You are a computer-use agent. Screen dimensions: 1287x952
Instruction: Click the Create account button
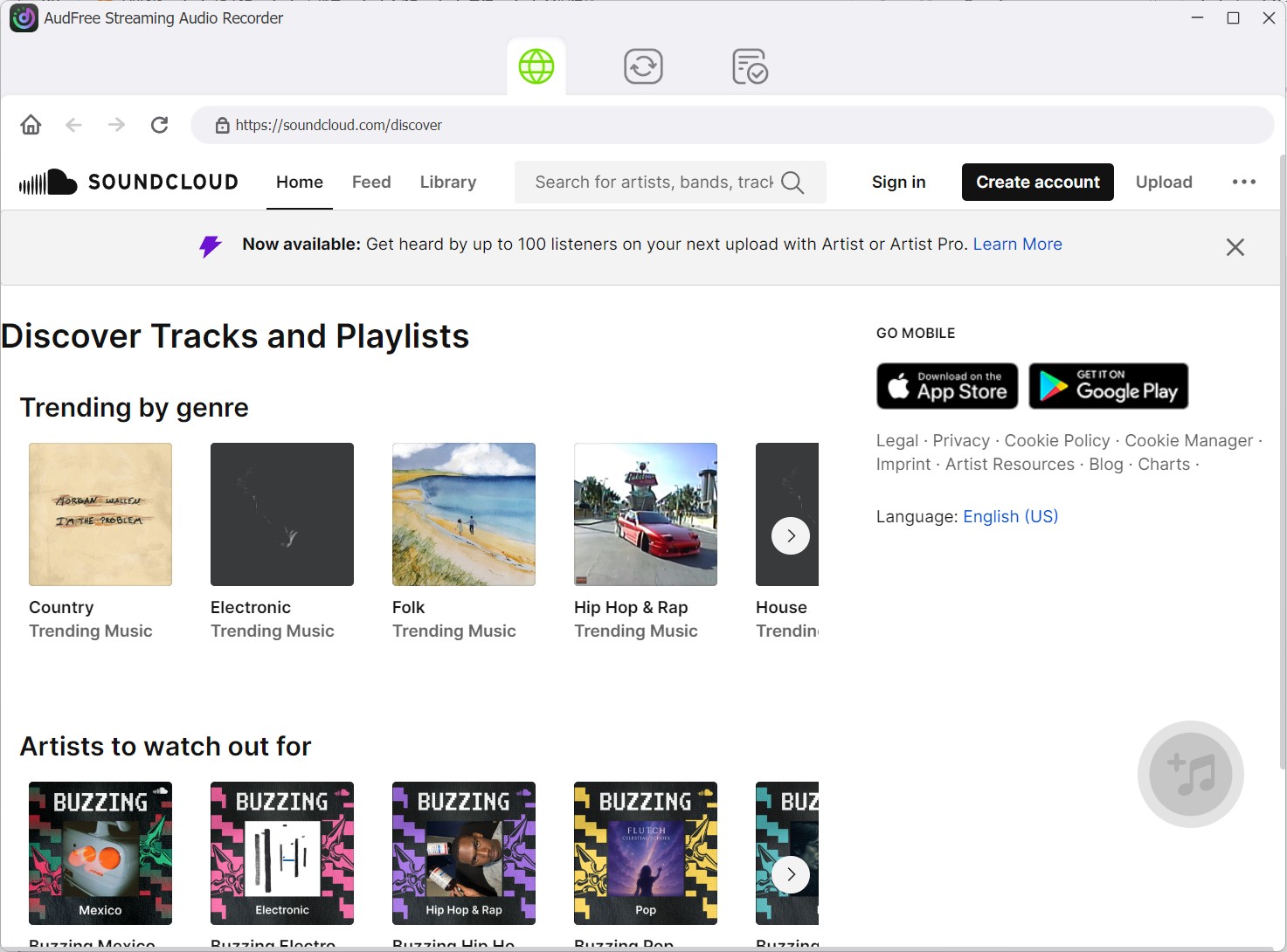[x=1038, y=182]
